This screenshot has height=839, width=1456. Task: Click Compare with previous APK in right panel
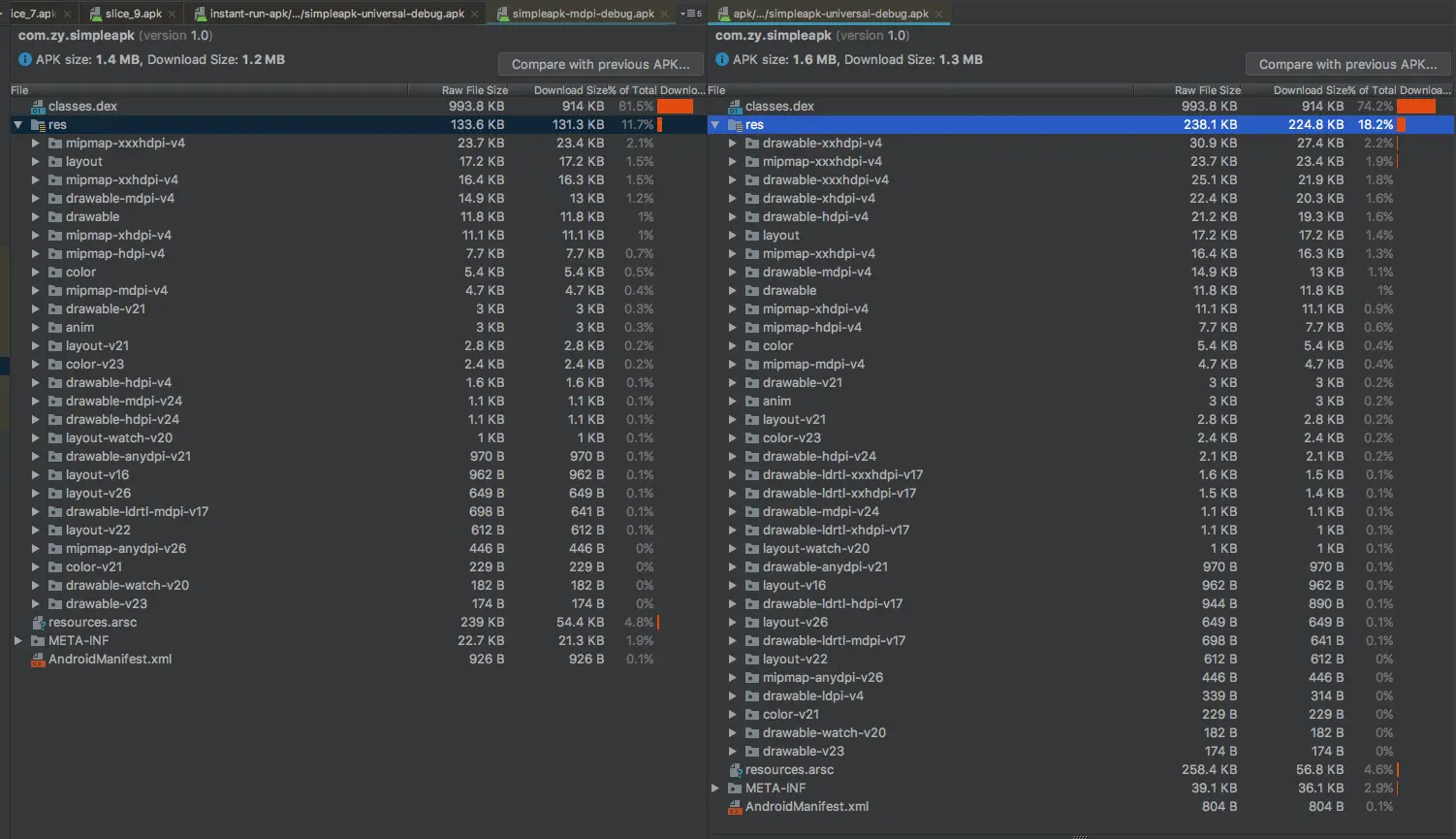coord(1347,63)
